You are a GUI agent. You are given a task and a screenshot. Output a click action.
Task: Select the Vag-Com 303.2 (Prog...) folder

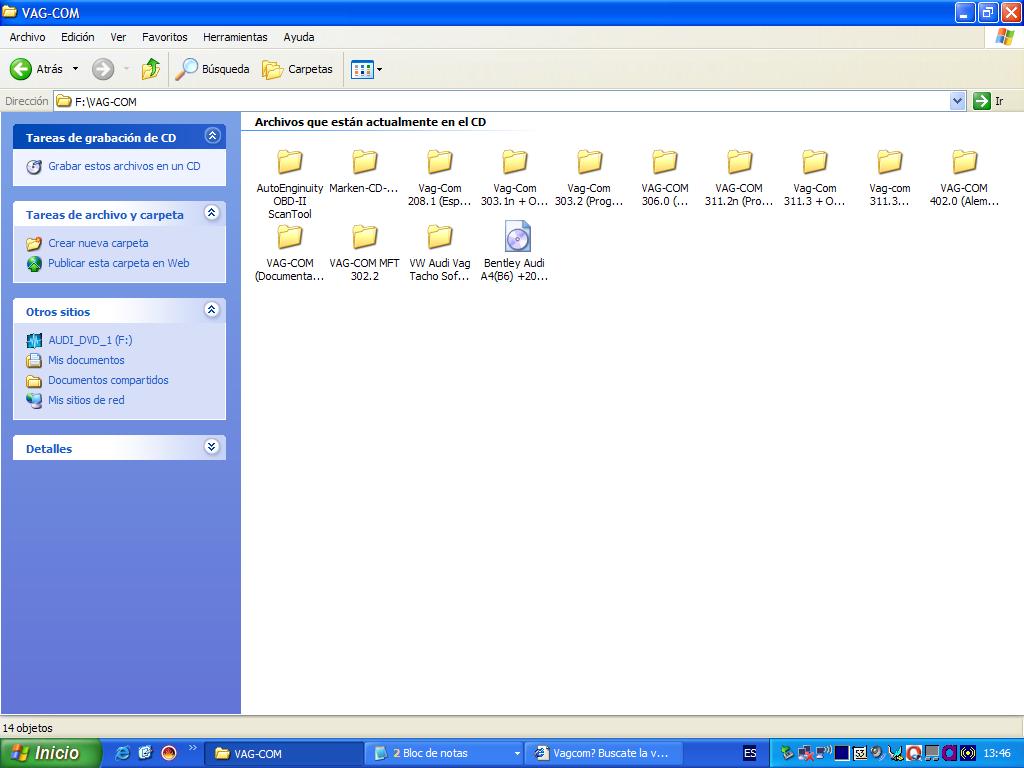coord(589,178)
